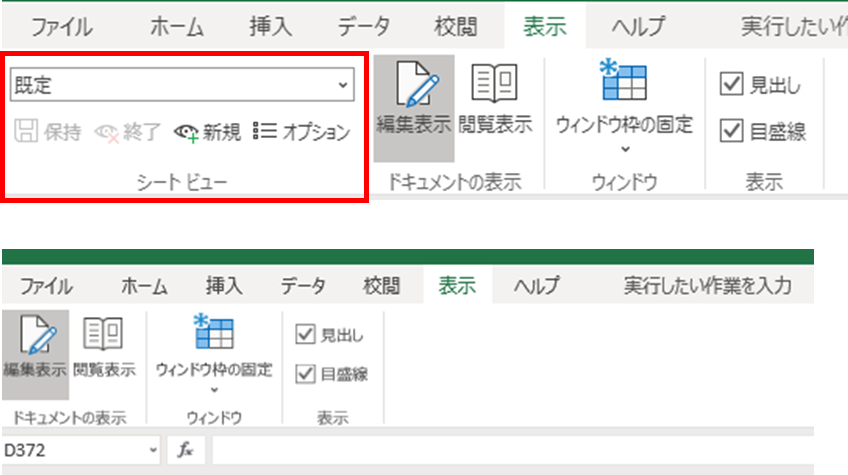This screenshot has width=848, height=475.
Task: Select 閲覧表示 in the lower ribbon
Action: [x=104, y=348]
